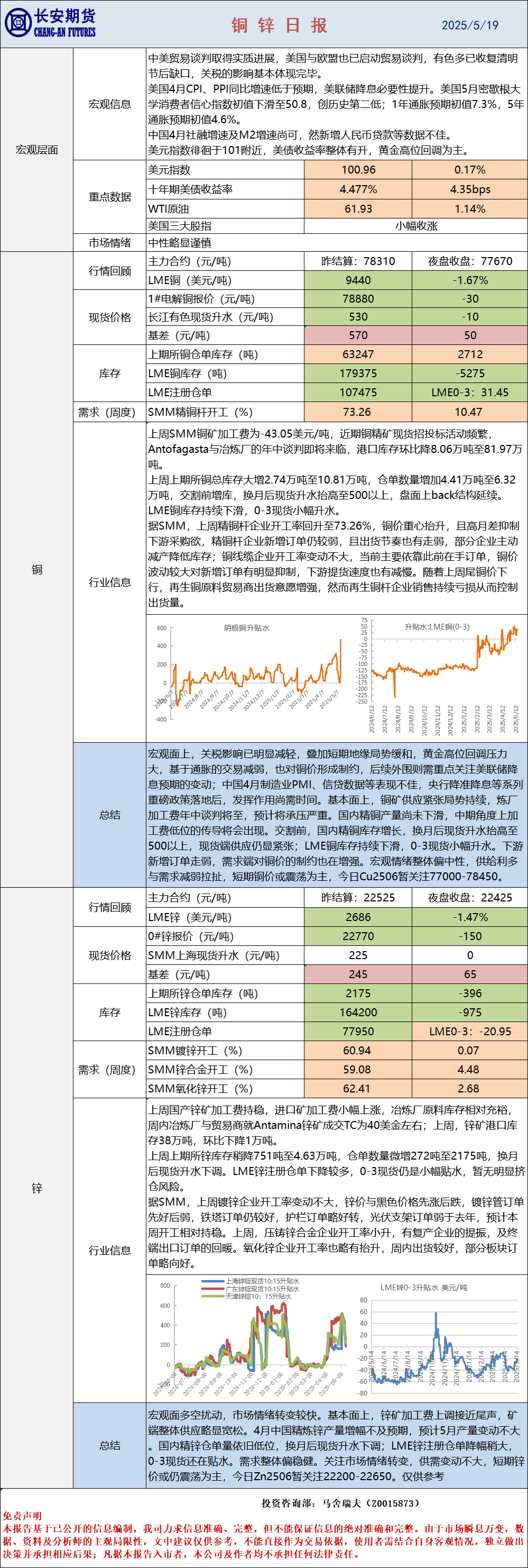Click the Chang-An Futures logo

click(x=50, y=23)
